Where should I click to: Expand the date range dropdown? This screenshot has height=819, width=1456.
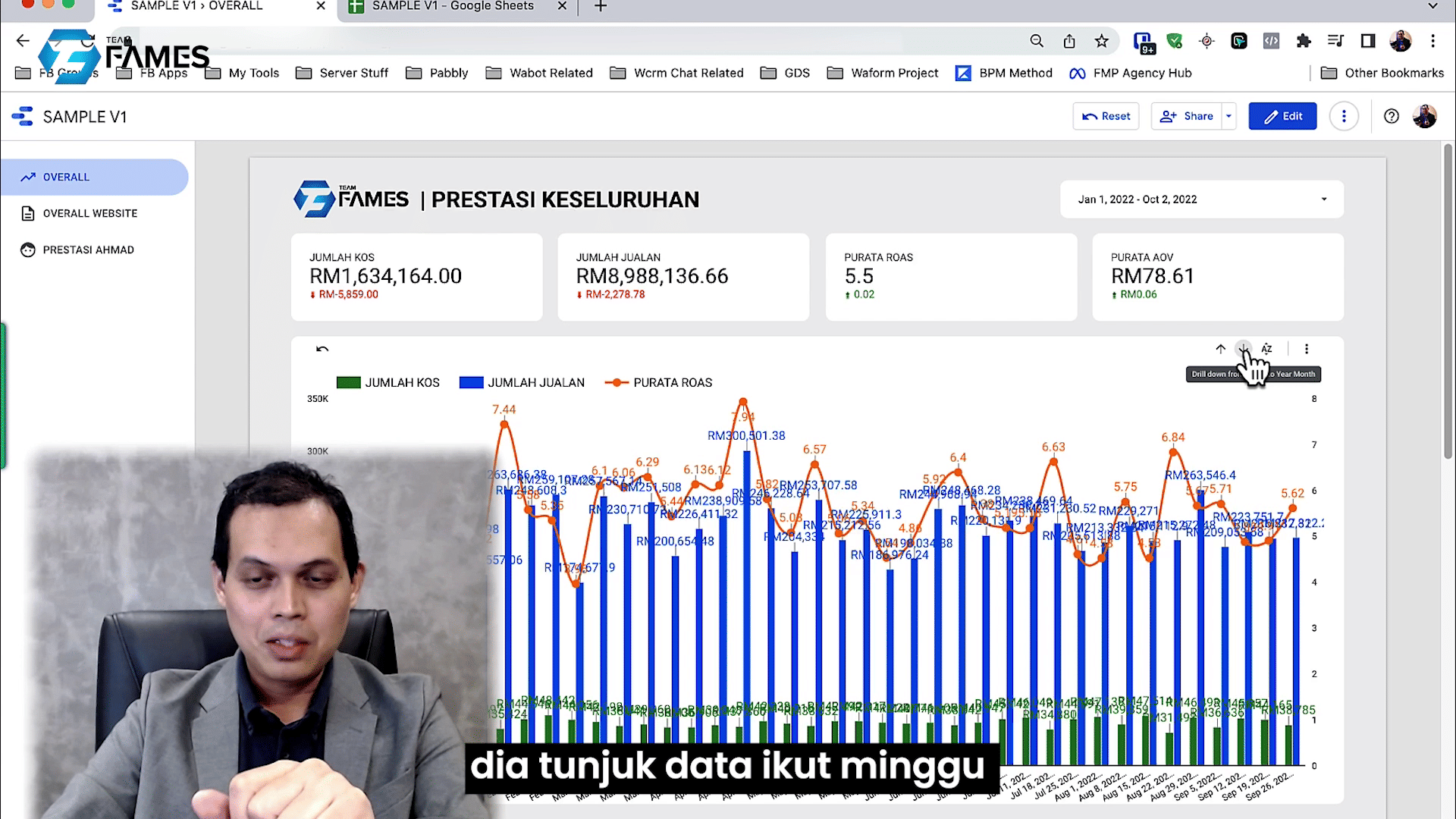(1323, 199)
